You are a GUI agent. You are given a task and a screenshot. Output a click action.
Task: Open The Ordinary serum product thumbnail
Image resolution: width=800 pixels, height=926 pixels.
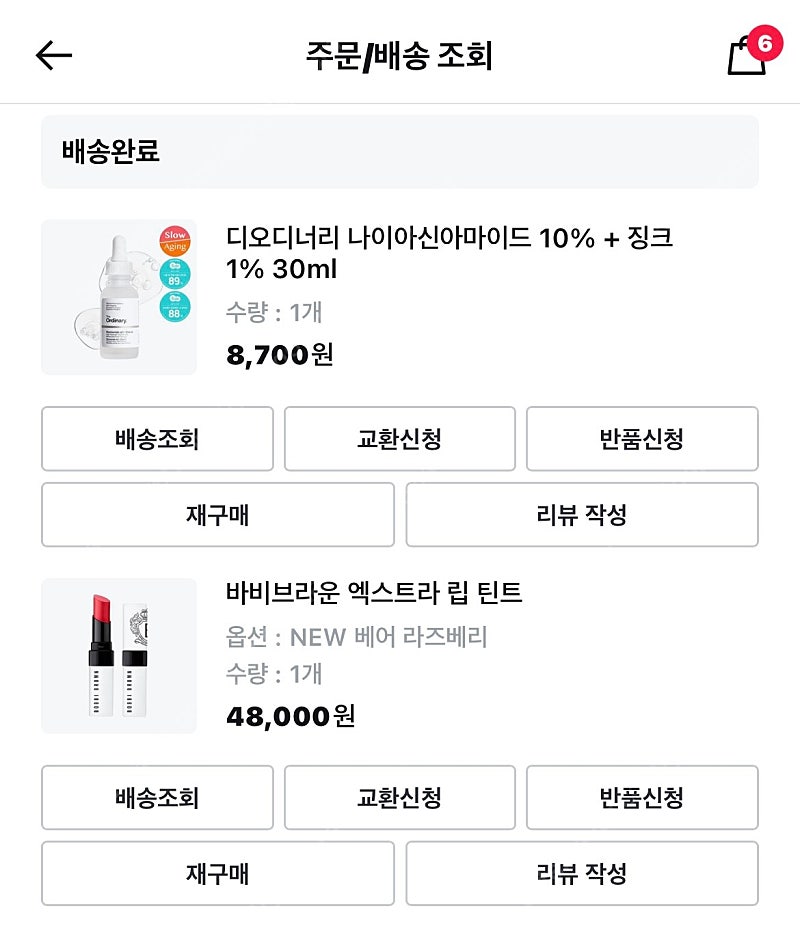point(119,297)
